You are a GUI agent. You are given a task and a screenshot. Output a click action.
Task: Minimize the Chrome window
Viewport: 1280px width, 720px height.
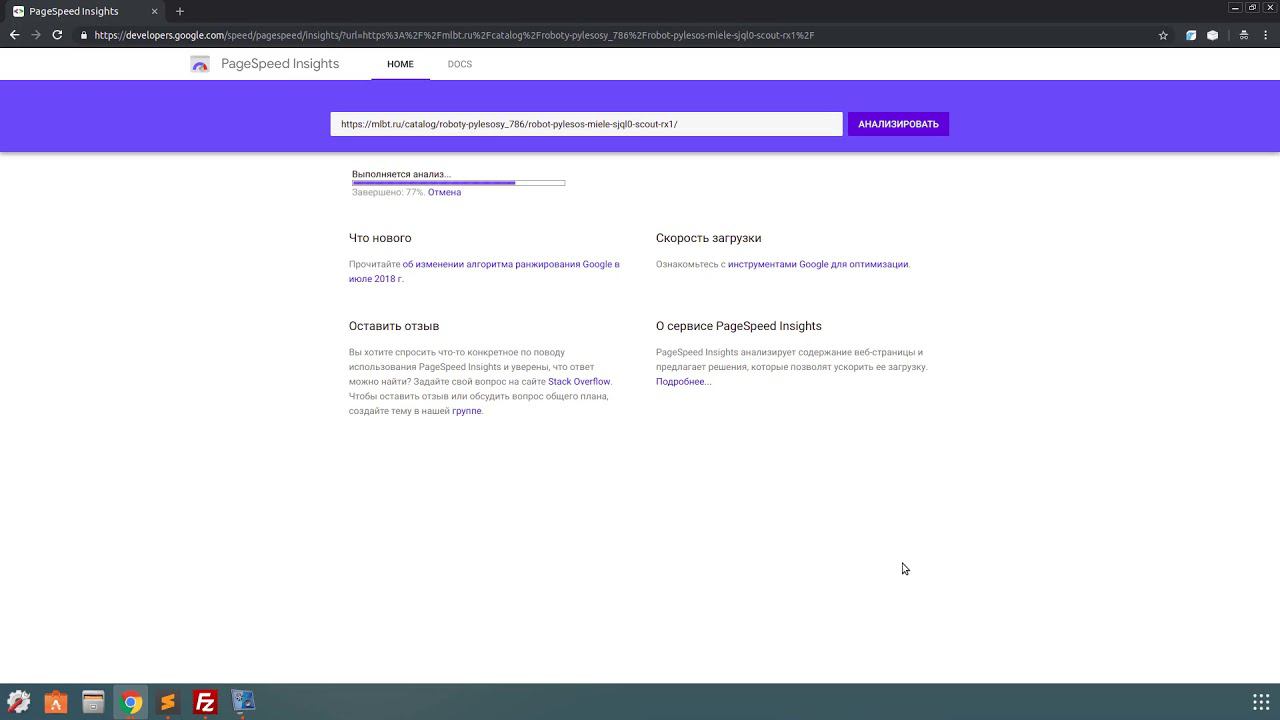point(1235,8)
